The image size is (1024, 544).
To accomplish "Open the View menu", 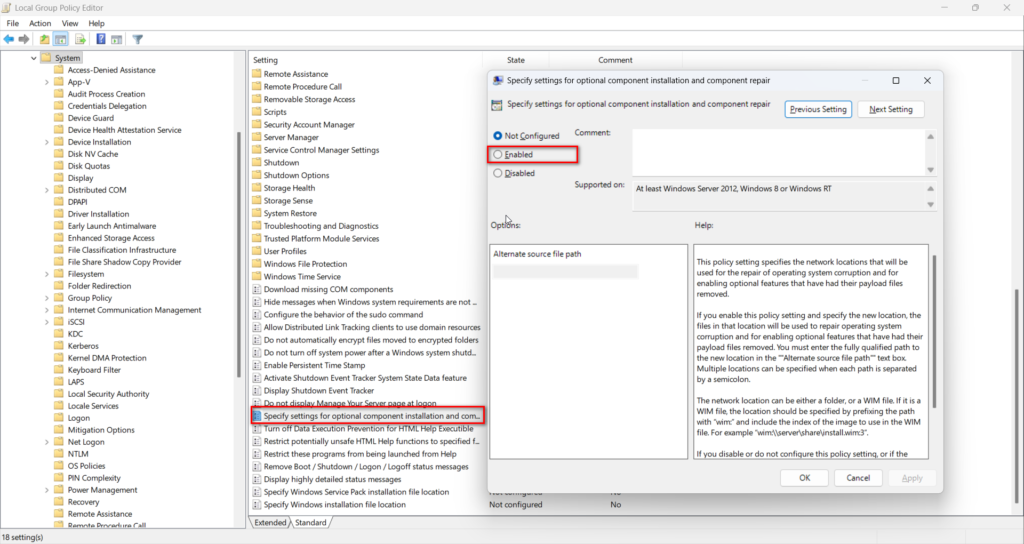I will click(x=70, y=24).
